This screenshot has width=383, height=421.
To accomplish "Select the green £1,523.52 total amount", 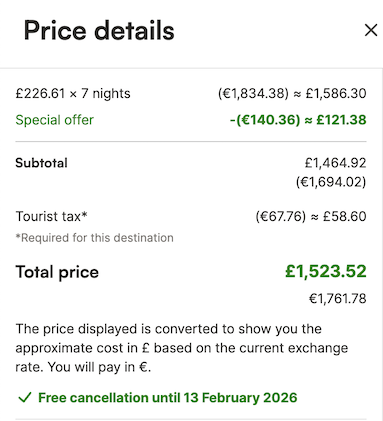I will coord(326,271).
